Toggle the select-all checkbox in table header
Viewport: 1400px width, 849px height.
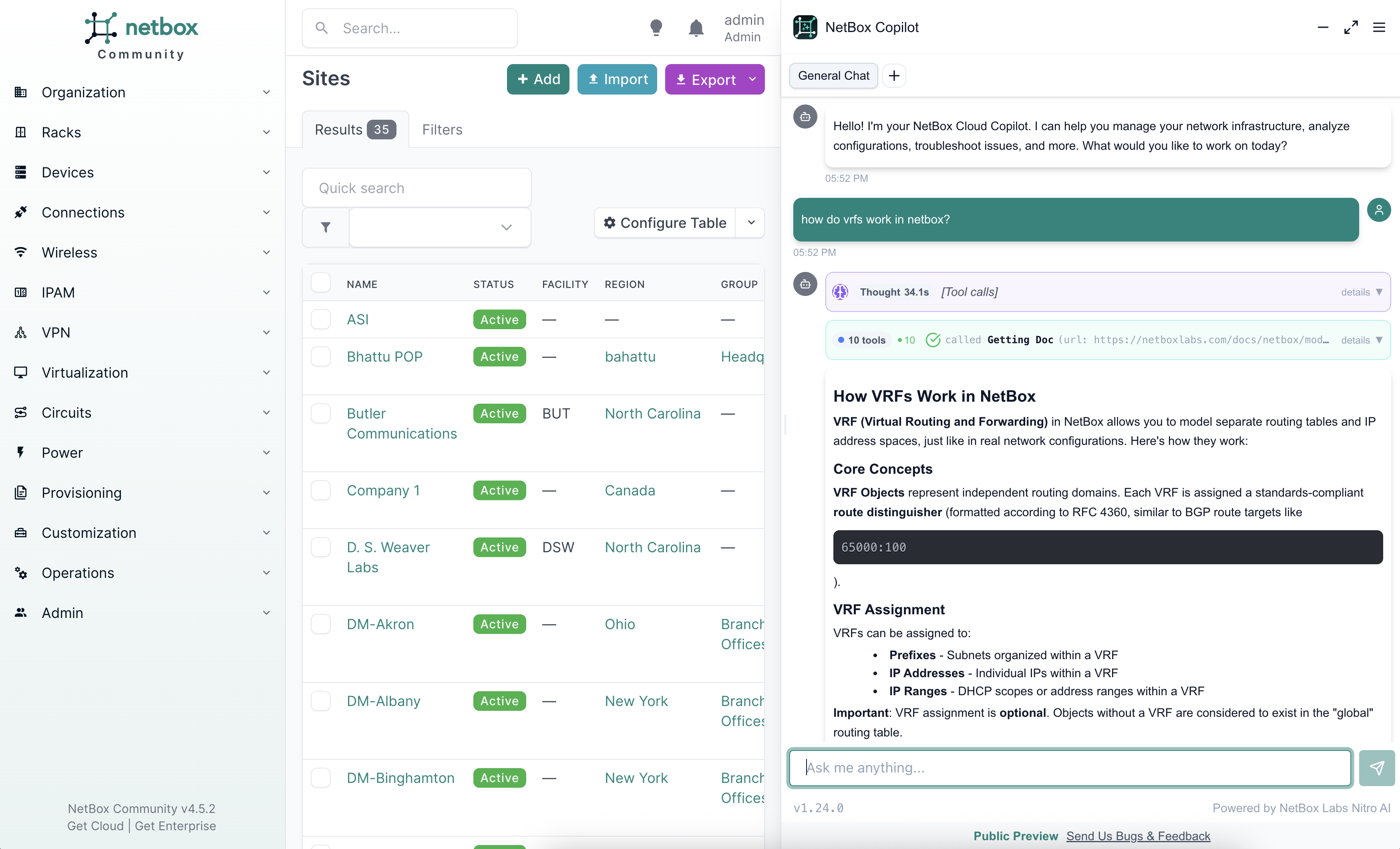(x=321, y=283)
